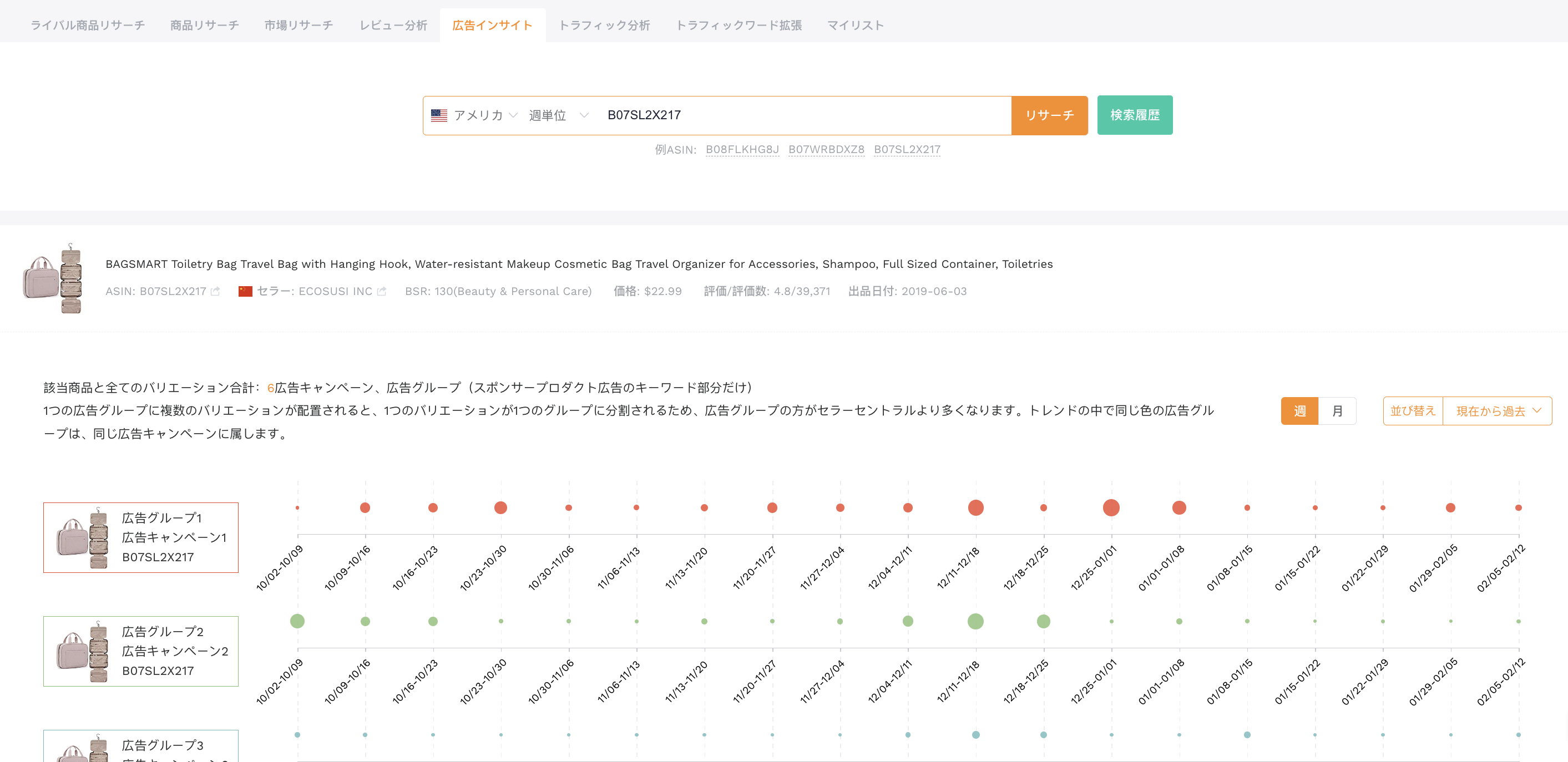
Task: Click the China flag icon next to seller
Action: (245, 292)
